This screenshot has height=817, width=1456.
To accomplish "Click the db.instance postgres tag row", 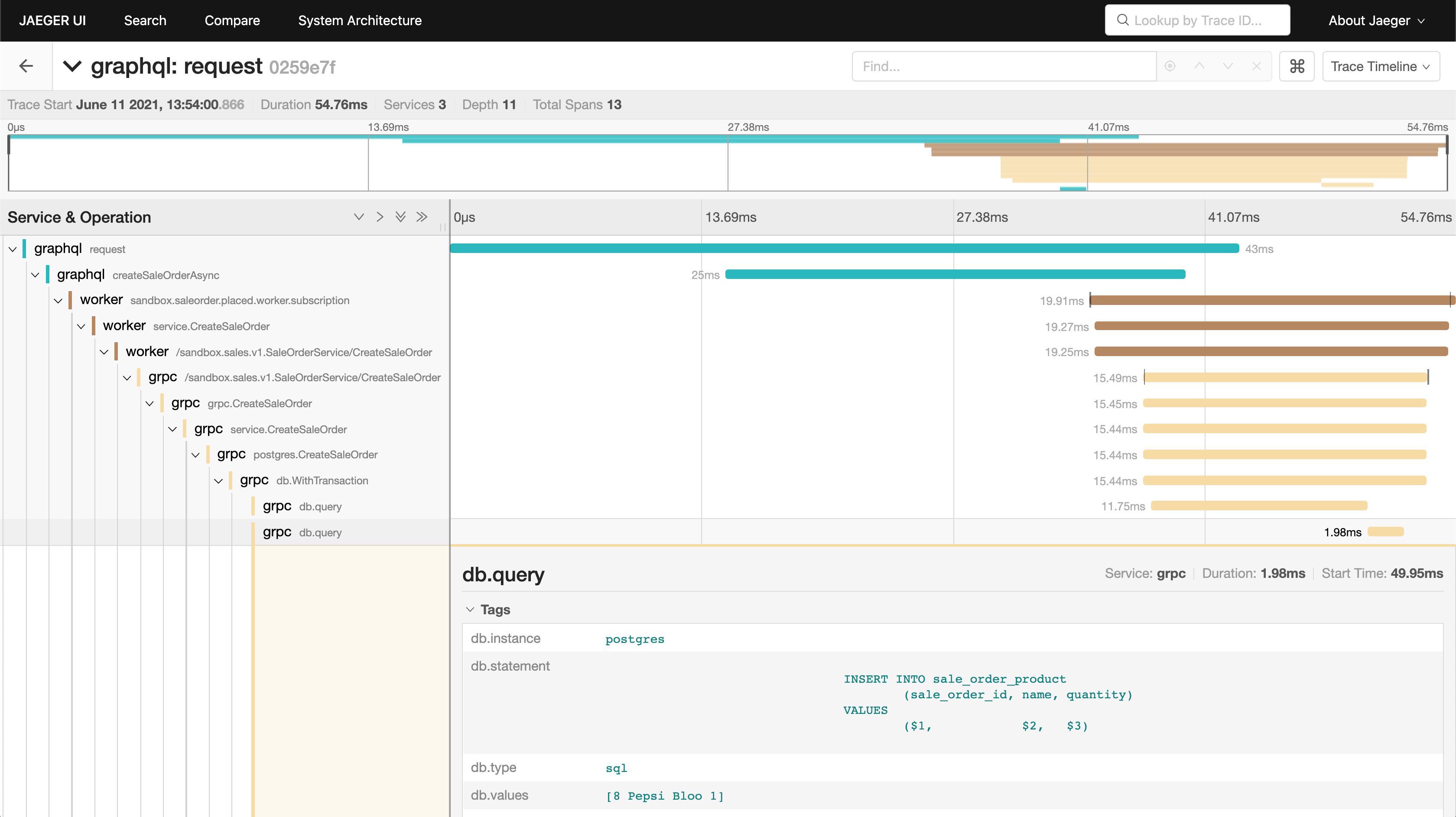I will (952, 639).
